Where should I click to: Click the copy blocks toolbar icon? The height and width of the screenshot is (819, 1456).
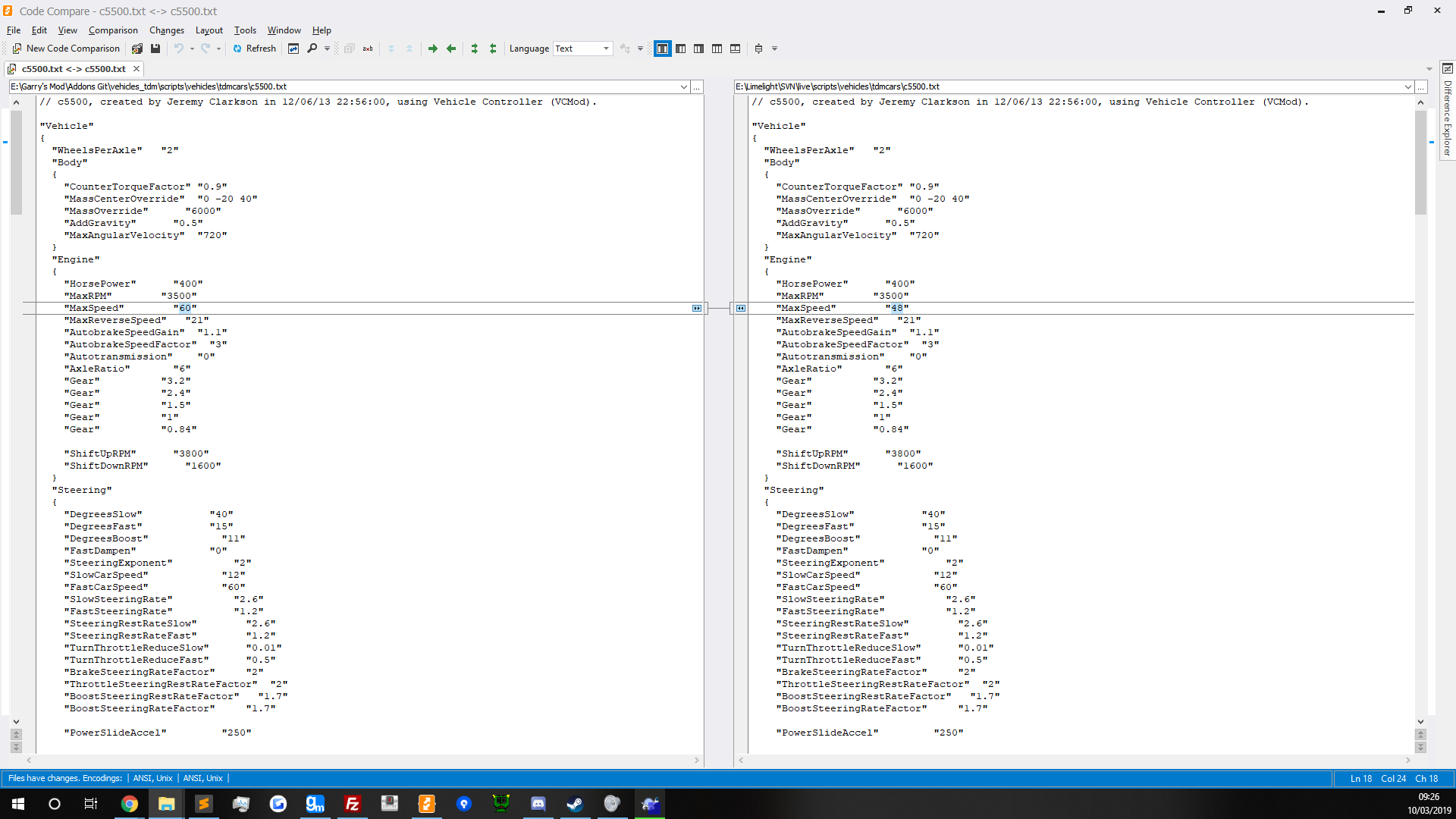pos(349,49)
